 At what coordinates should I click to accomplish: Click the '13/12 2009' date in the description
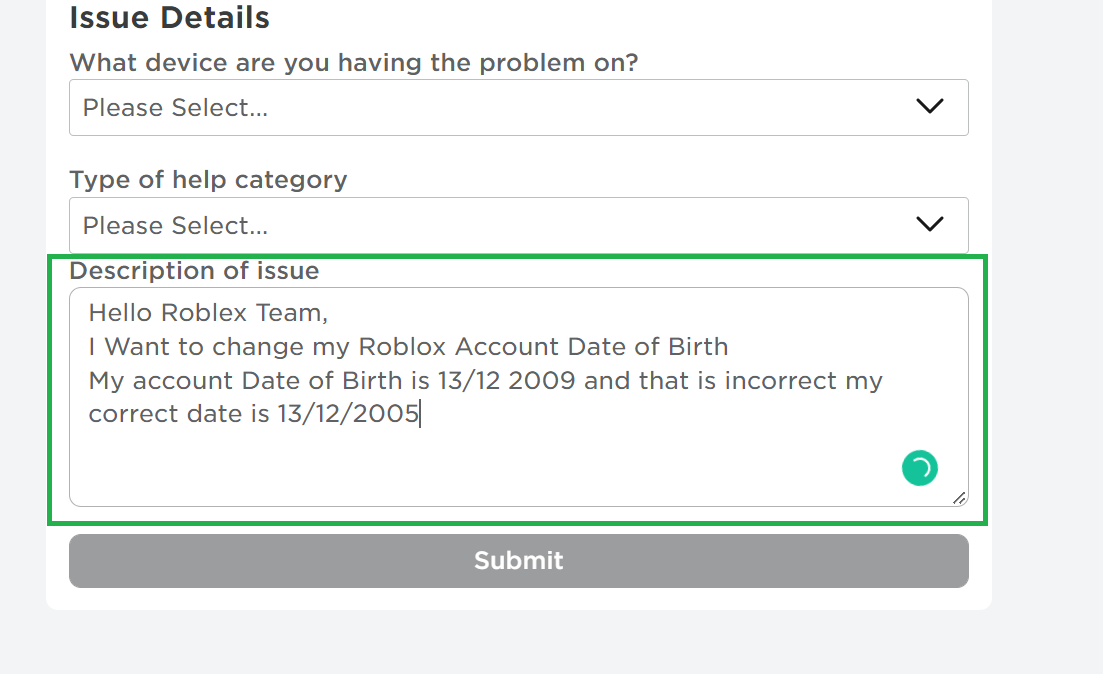(506, 381)
